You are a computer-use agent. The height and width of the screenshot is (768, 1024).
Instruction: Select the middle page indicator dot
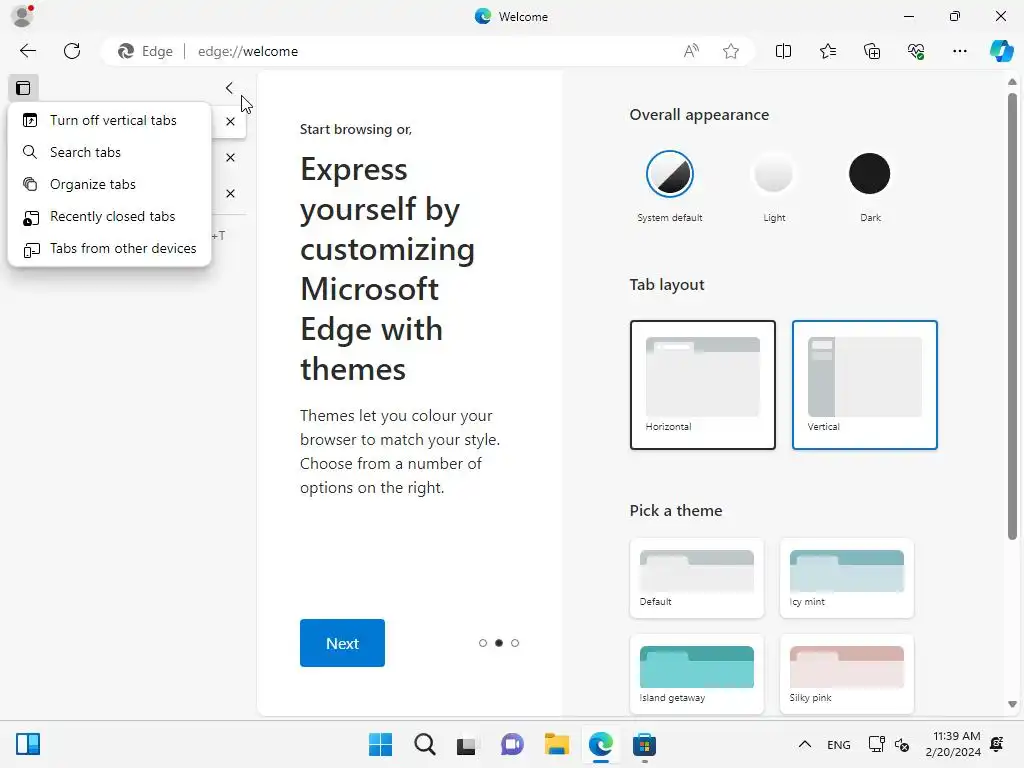coord(499,643)
